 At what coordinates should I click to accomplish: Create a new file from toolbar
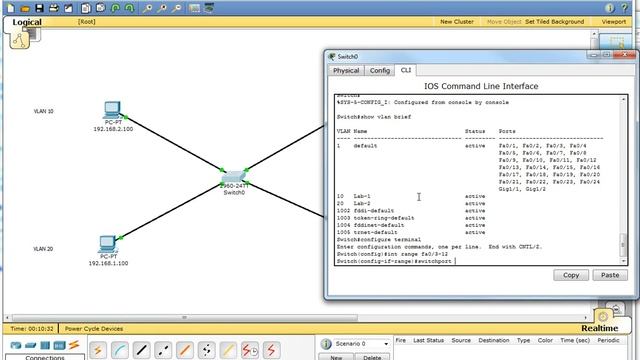pos(10,8)
